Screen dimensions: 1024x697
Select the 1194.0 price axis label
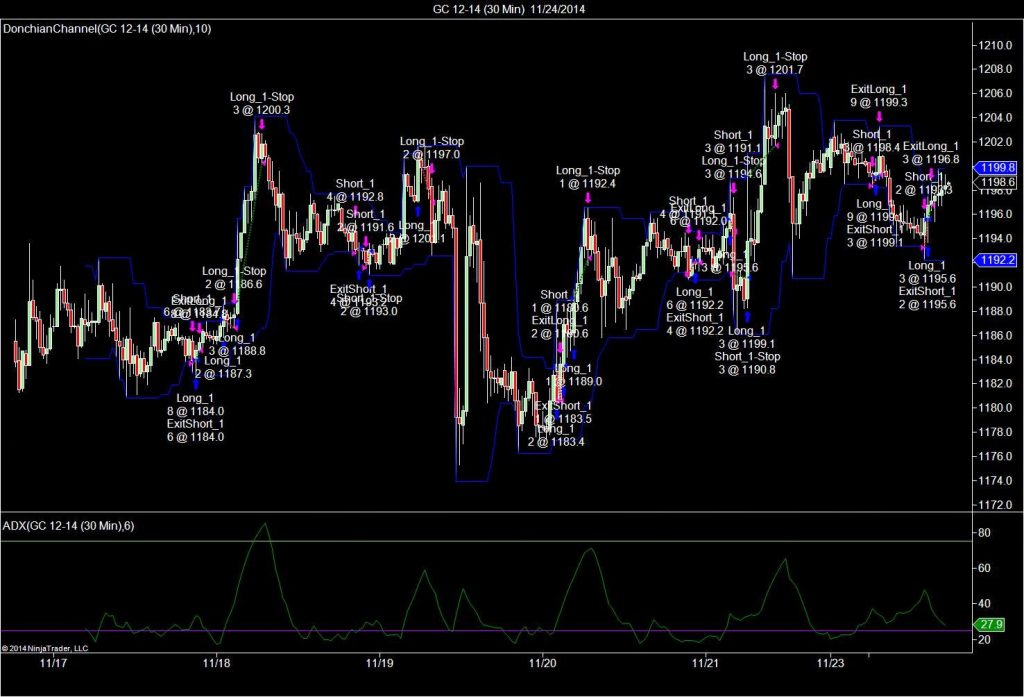click(x=995, y=238)
